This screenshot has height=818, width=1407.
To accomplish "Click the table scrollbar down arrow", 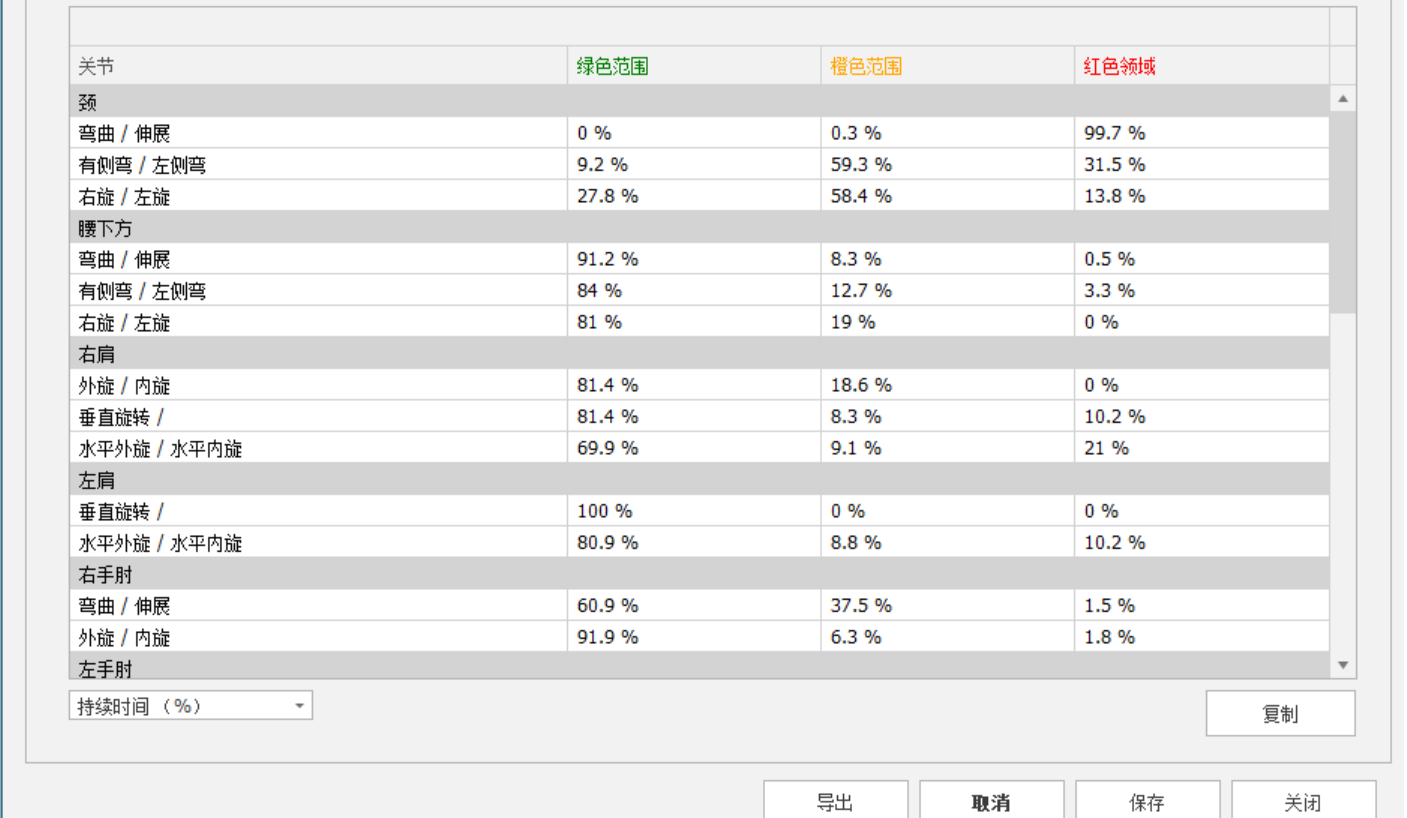I will coord(1343,665).
